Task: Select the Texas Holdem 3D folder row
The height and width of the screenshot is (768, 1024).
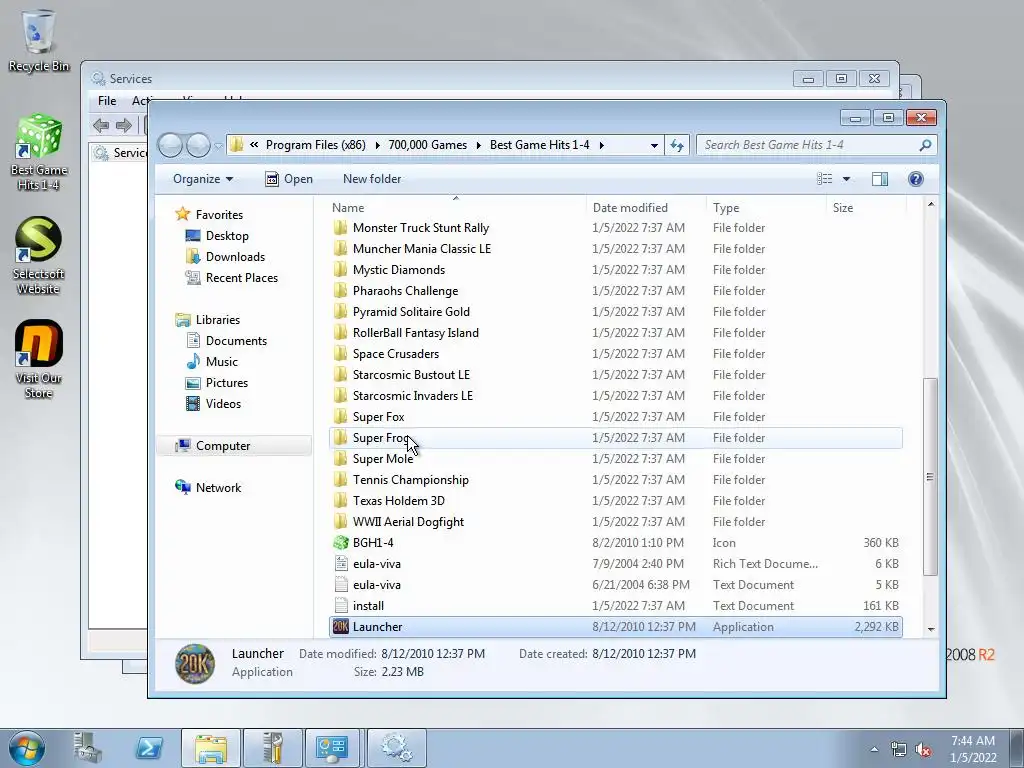Action: pos(616,501)
